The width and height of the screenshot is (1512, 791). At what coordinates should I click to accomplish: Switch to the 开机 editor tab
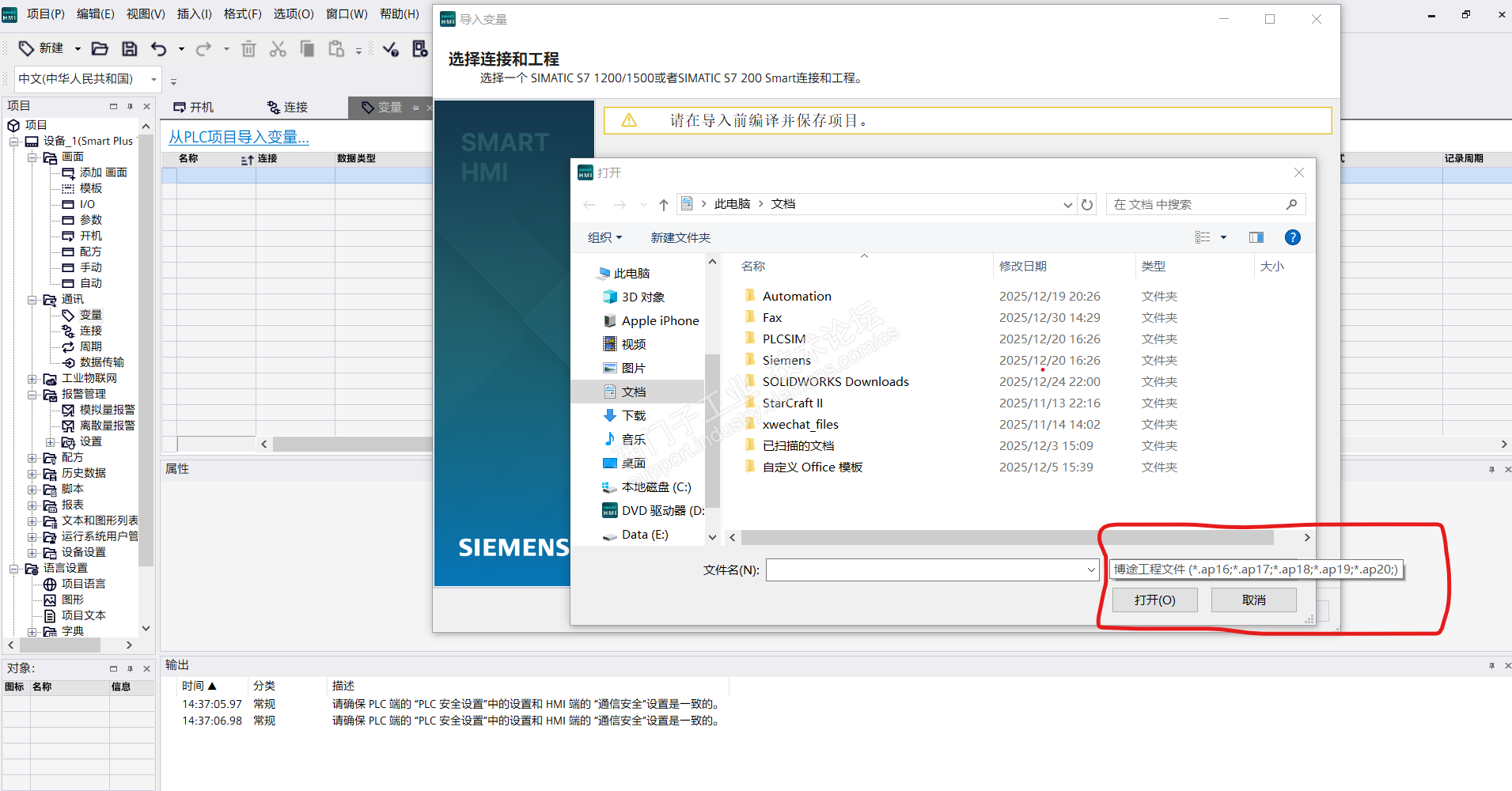coord(194,108)
